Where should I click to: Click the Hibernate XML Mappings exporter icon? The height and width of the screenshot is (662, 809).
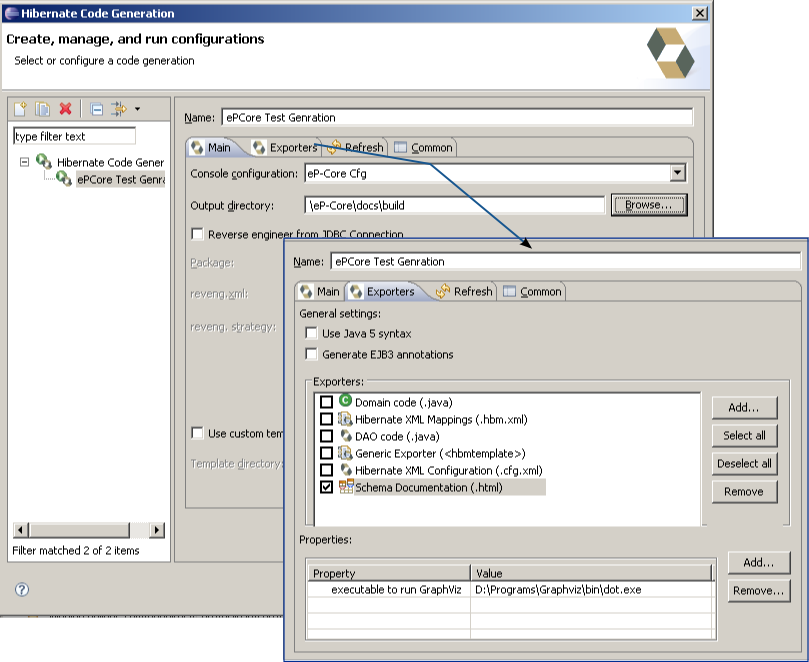coord(345,418)
